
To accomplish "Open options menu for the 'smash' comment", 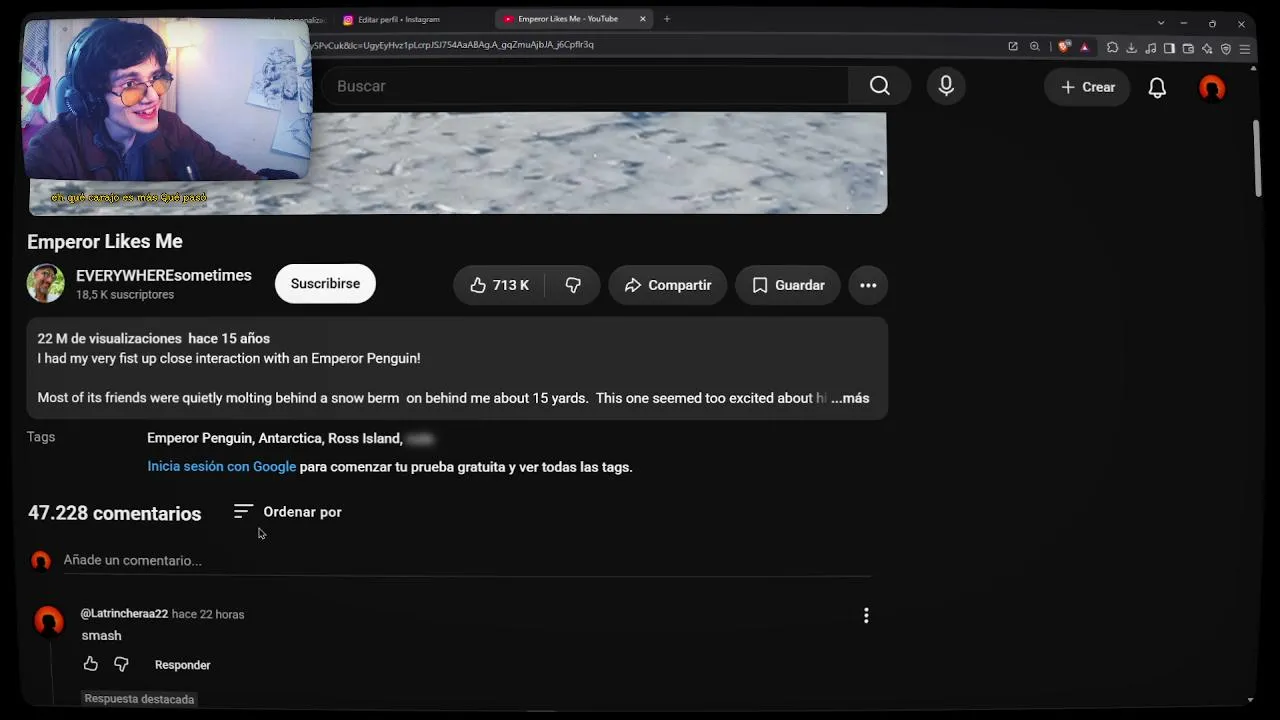I will tap(866, 616).
